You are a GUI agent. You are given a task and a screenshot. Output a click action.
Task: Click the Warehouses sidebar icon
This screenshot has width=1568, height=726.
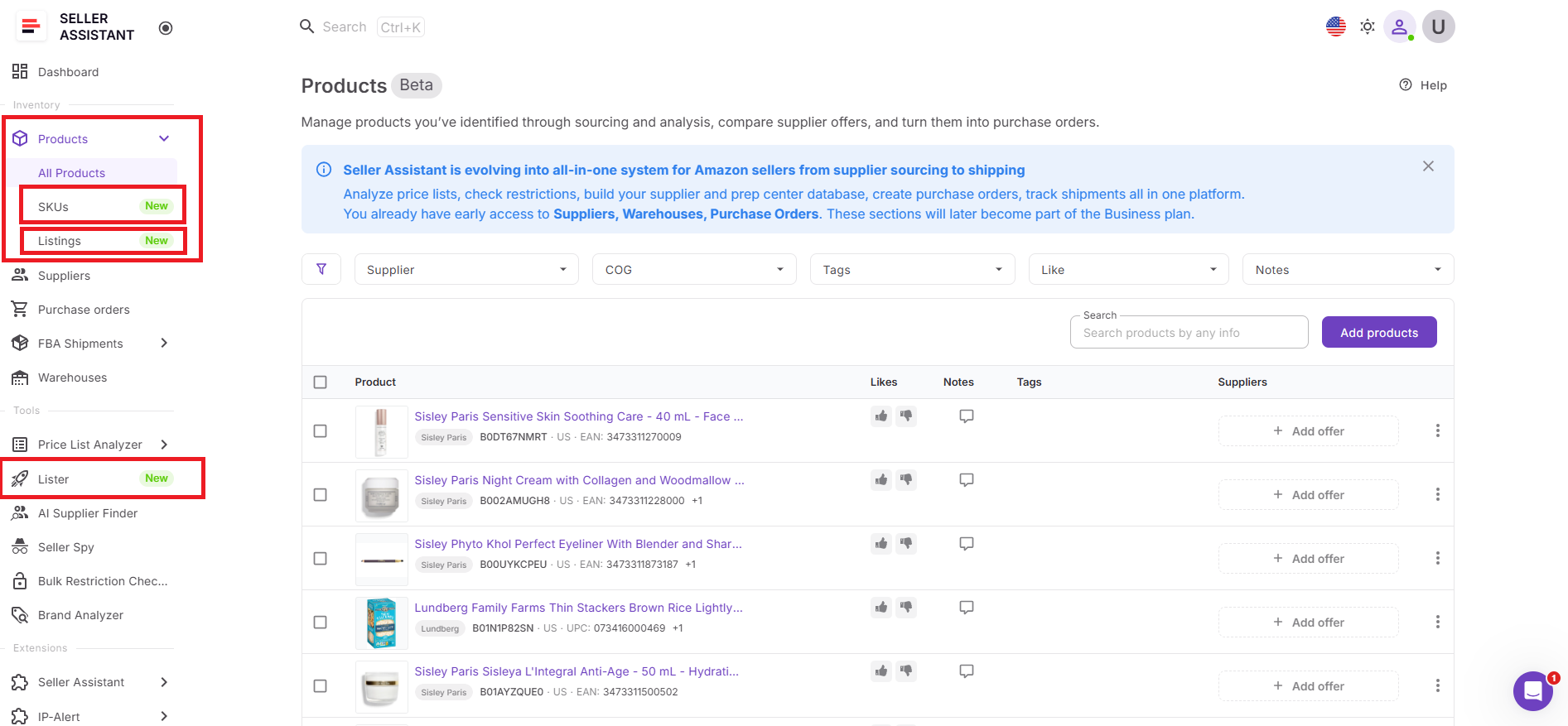click(20, 377)
